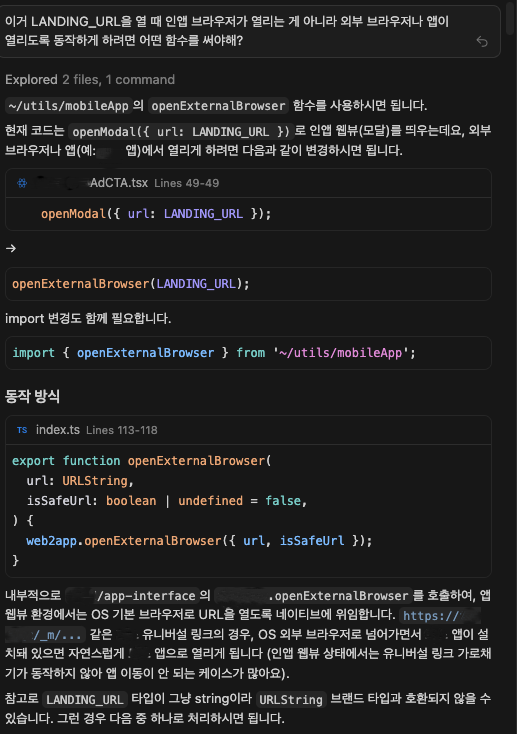
Task: Open the AdCTA.tsx file reference header
Action: 248,183
